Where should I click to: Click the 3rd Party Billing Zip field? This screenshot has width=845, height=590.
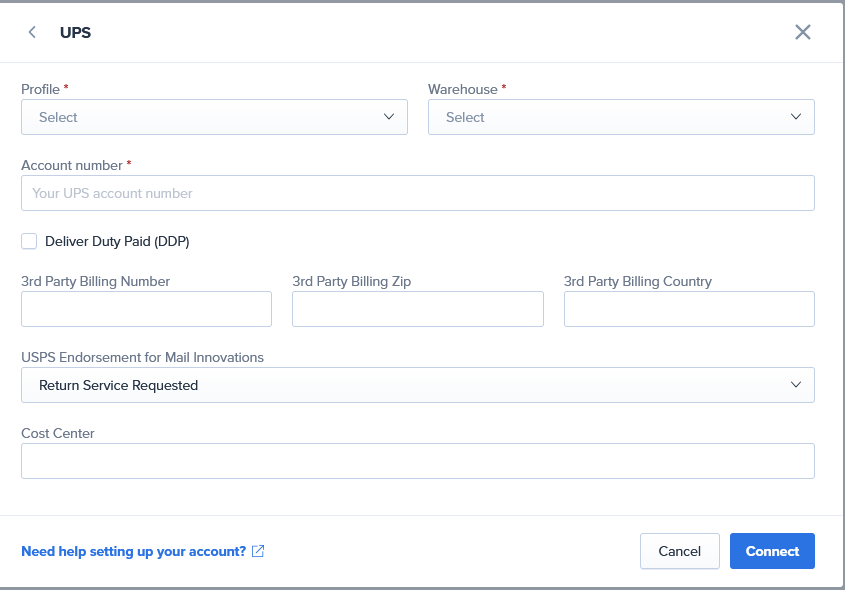pos(418,309)
